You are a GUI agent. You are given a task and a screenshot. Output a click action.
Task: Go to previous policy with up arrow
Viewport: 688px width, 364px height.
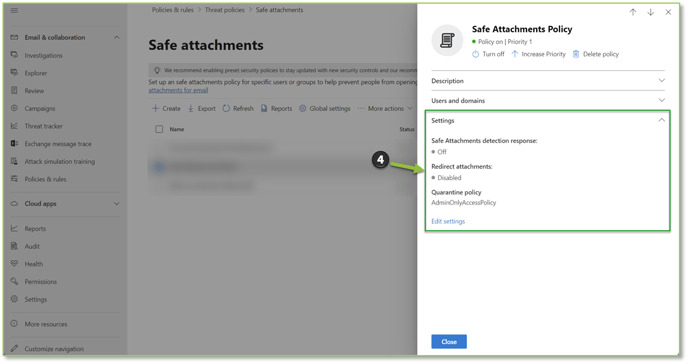click(x=633, y=12)
